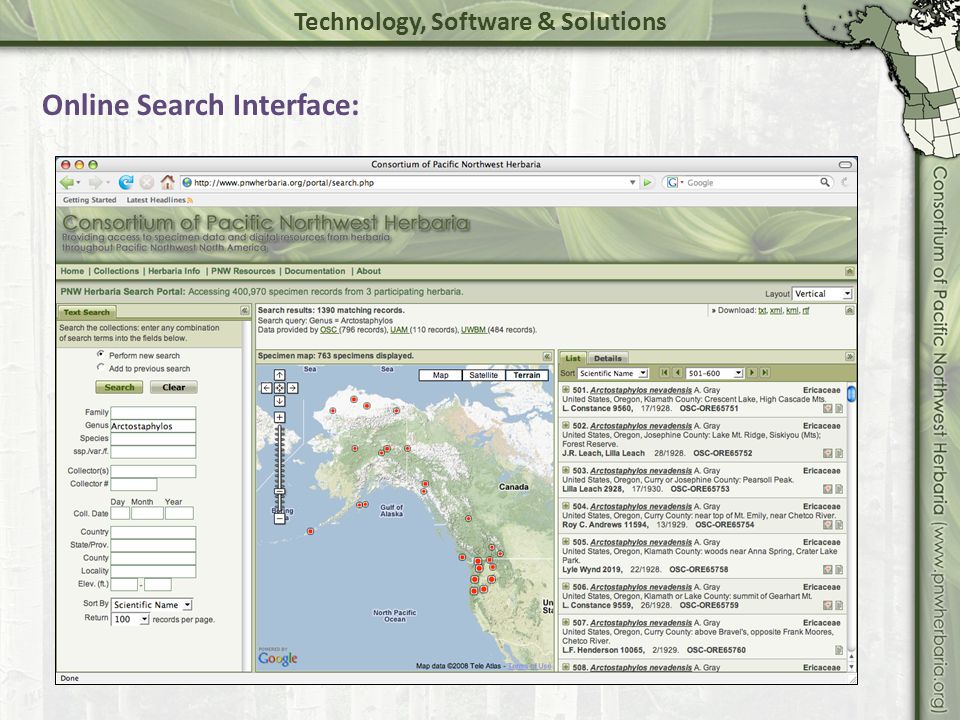Click the green Search button
This screenshot has width=960, height=720.
point(119,388)
